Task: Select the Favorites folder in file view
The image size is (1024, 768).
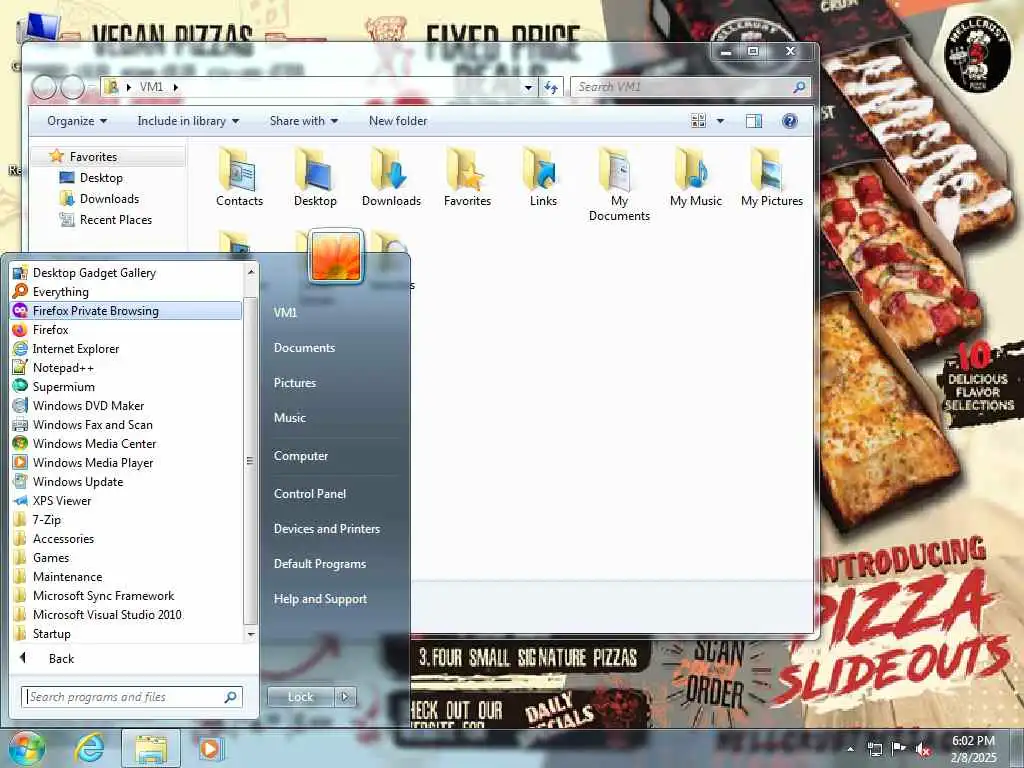Action: [x=467, y=176]
